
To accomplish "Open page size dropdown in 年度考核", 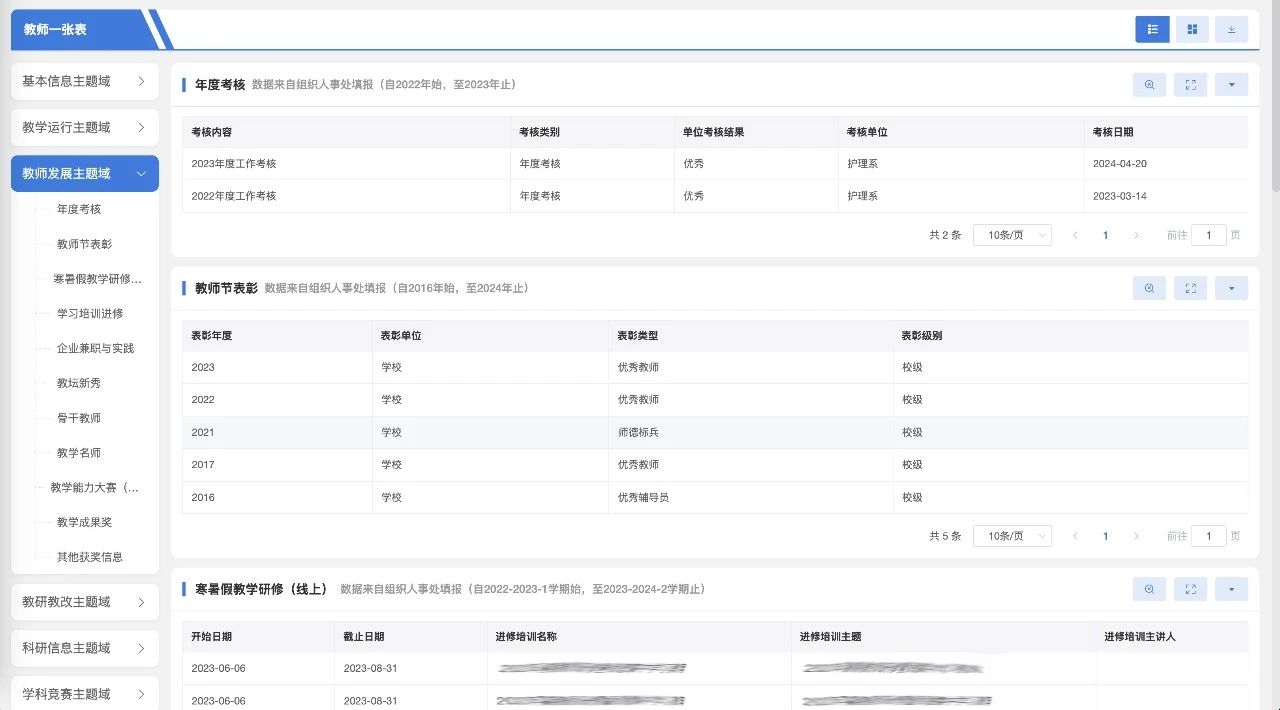I will (x=1012, y=235).
